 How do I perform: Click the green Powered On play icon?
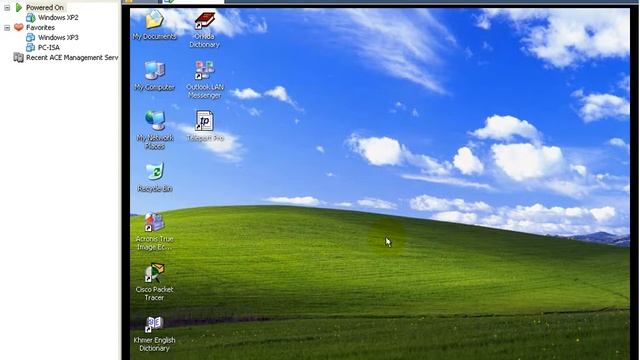click(x=19, y=7)
